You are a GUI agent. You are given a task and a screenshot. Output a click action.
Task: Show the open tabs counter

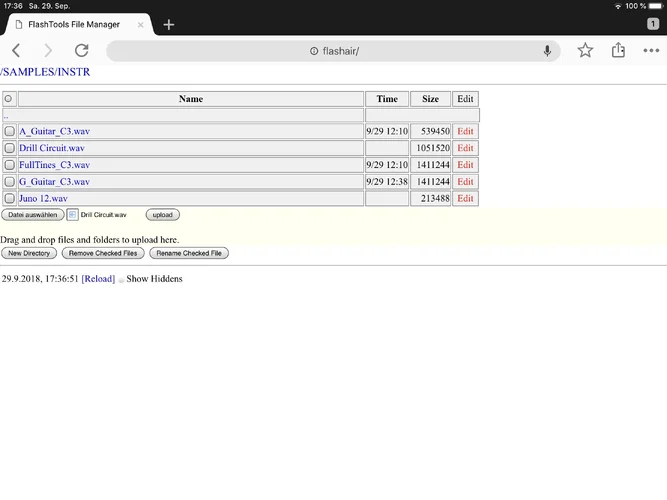pos(653,24)
